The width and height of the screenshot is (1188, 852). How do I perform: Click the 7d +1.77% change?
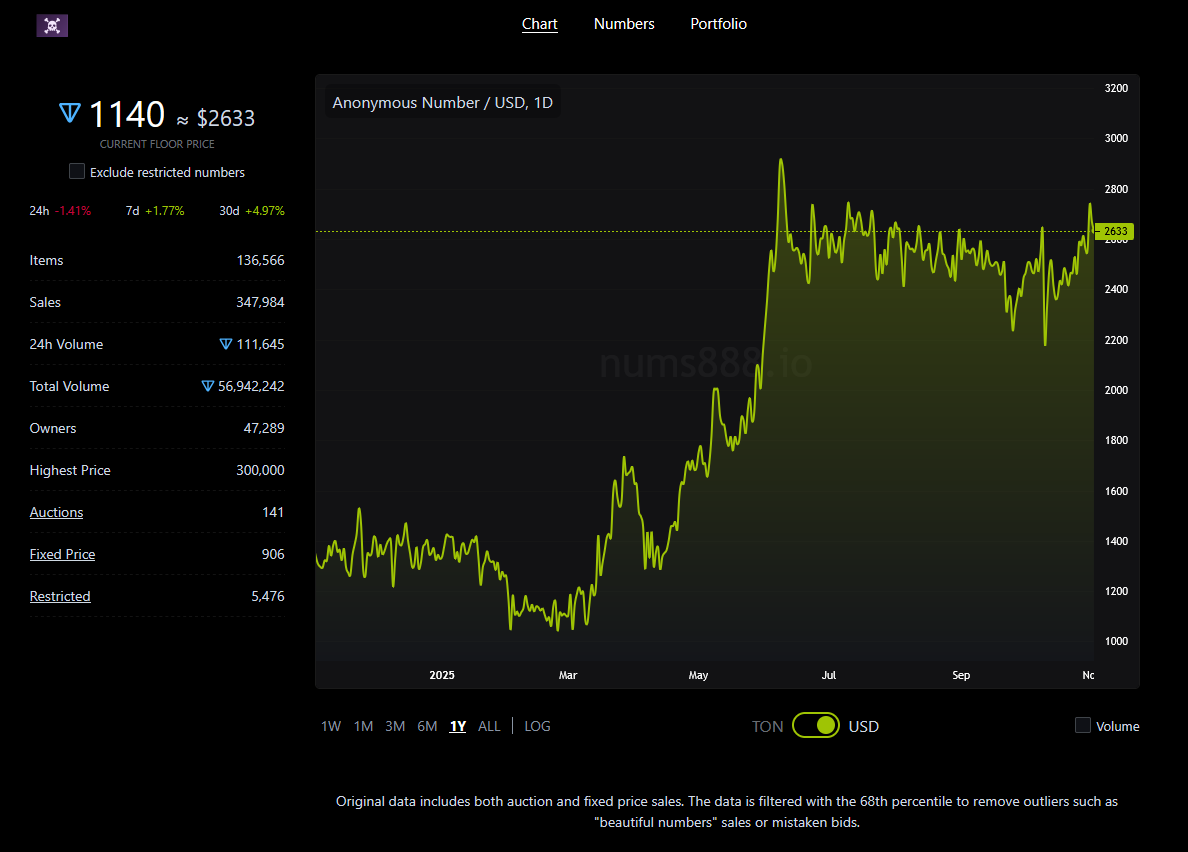[x=155, y=211]
